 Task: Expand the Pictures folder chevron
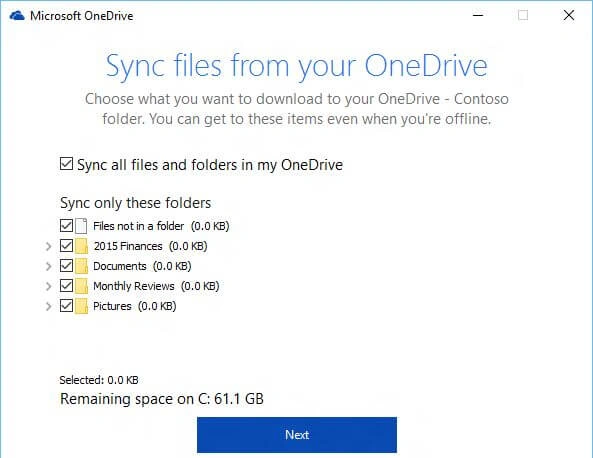coord(48,306)
